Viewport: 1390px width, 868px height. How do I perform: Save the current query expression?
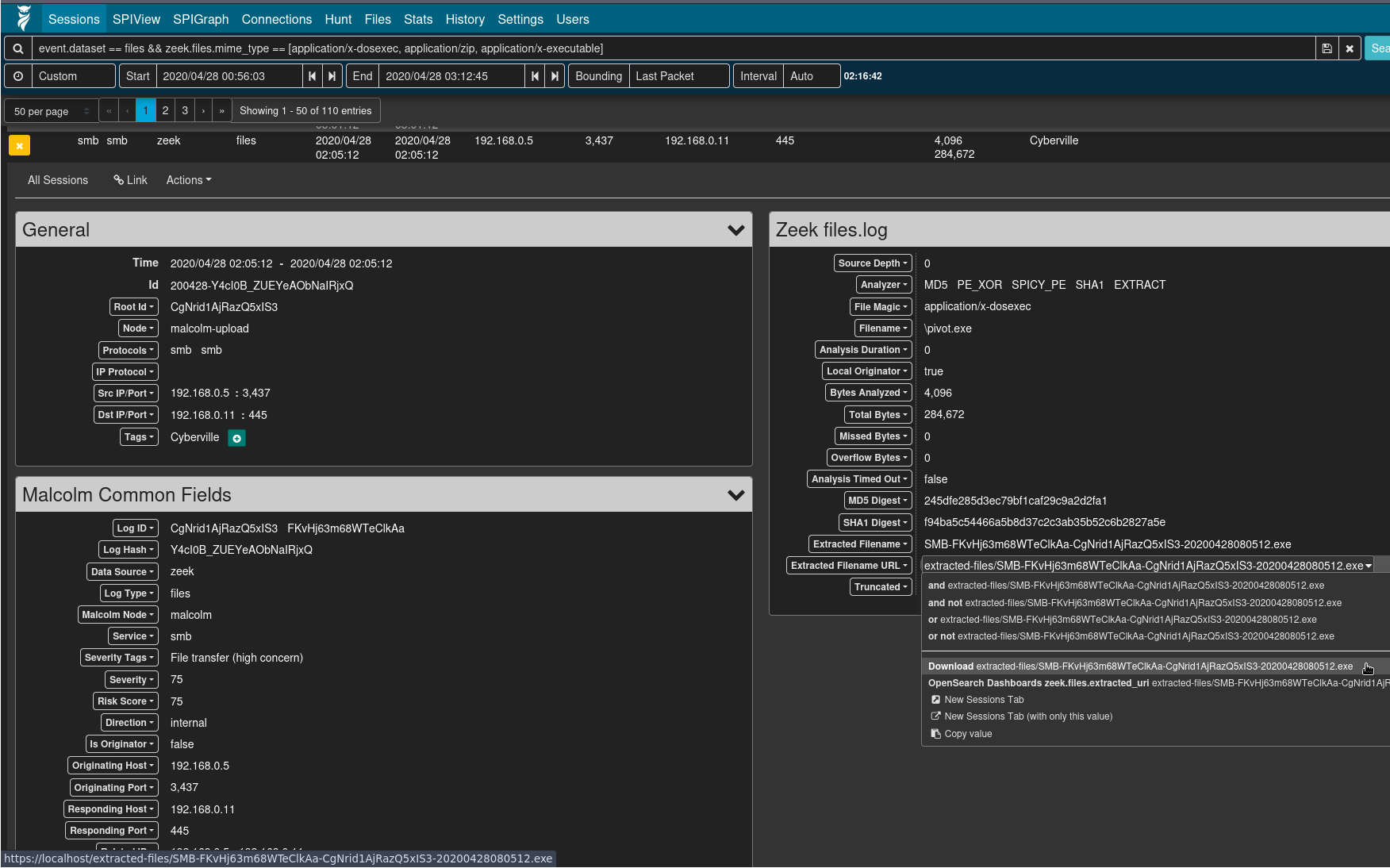(1327, 48)
